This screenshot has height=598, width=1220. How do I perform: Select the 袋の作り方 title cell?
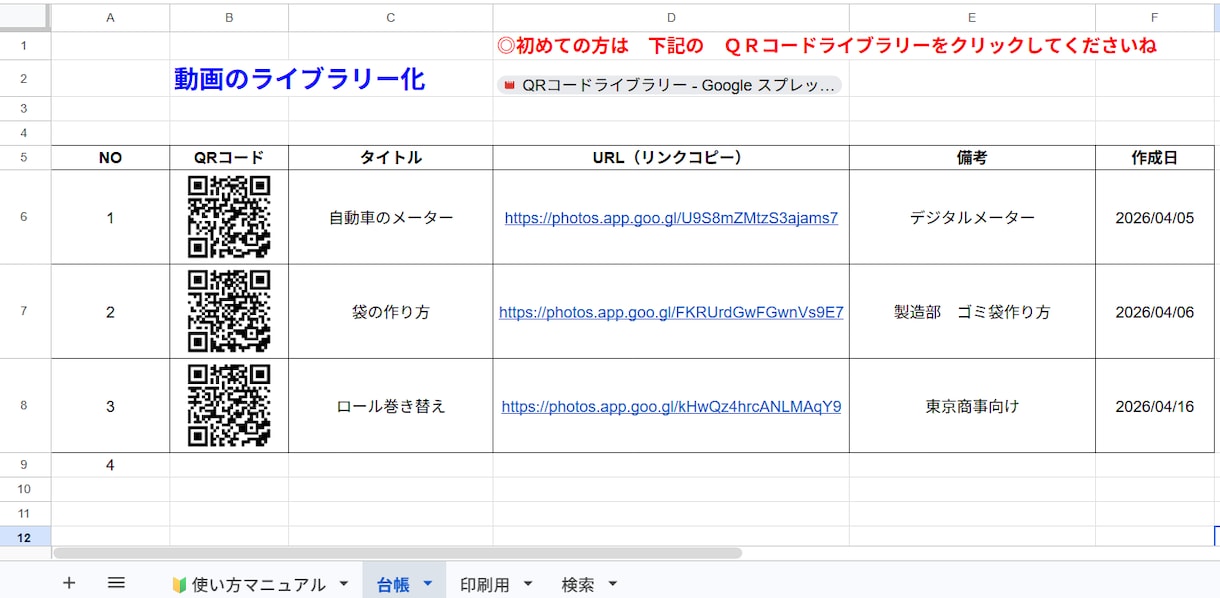tap(390, 311)
